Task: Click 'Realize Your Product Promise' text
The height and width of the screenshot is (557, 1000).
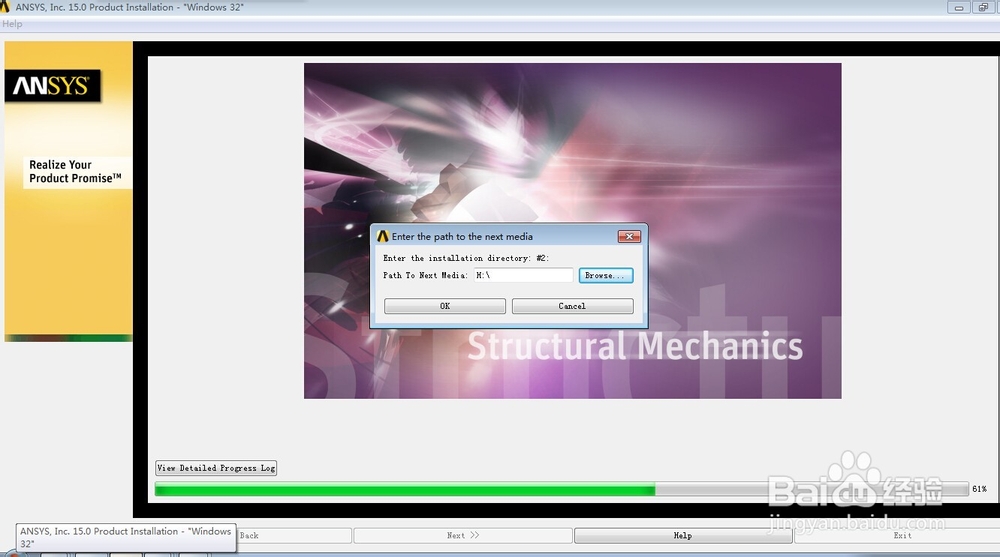Action: pos(75,172)
